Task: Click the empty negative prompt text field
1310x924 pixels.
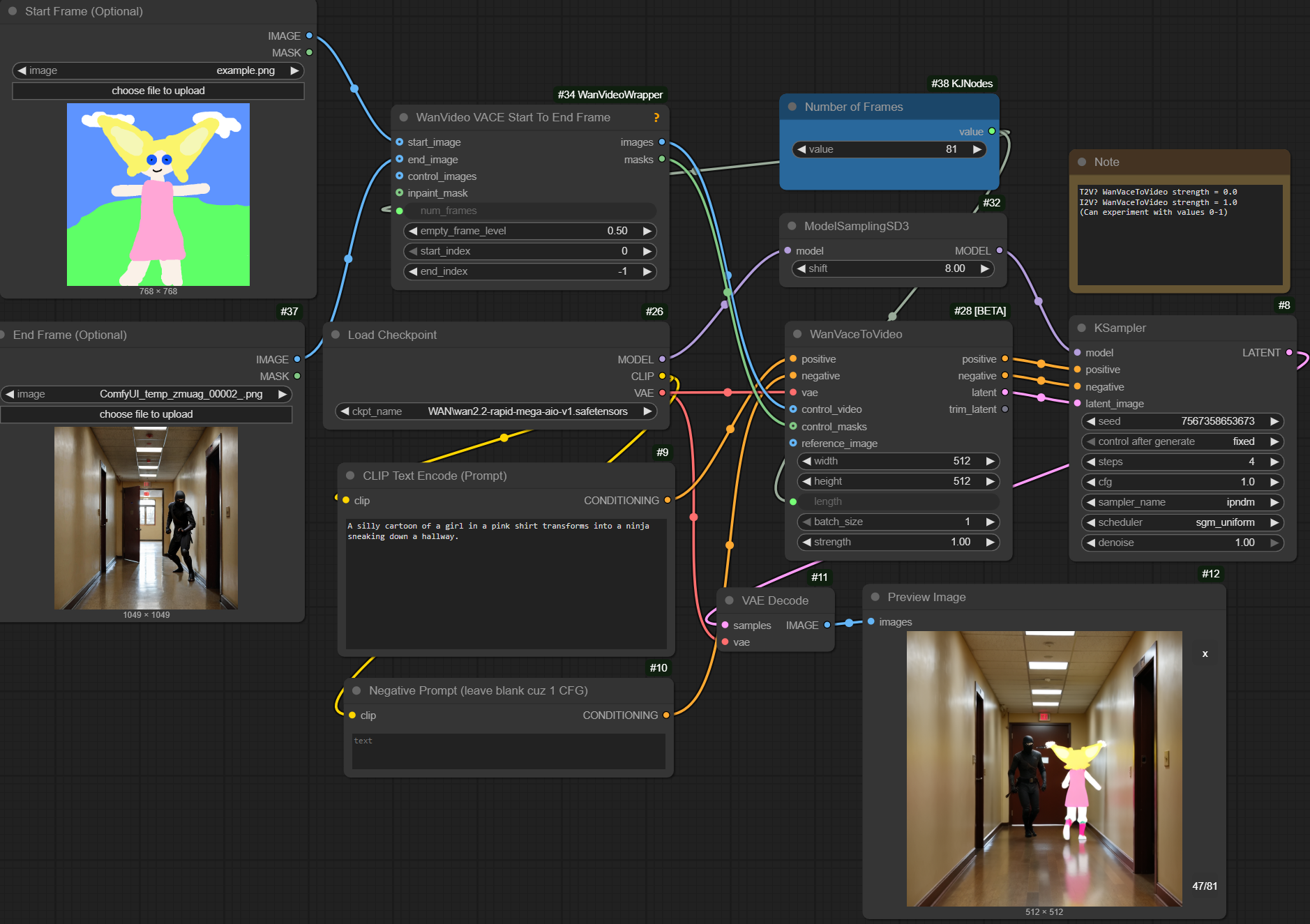Action: pos(508,751)
